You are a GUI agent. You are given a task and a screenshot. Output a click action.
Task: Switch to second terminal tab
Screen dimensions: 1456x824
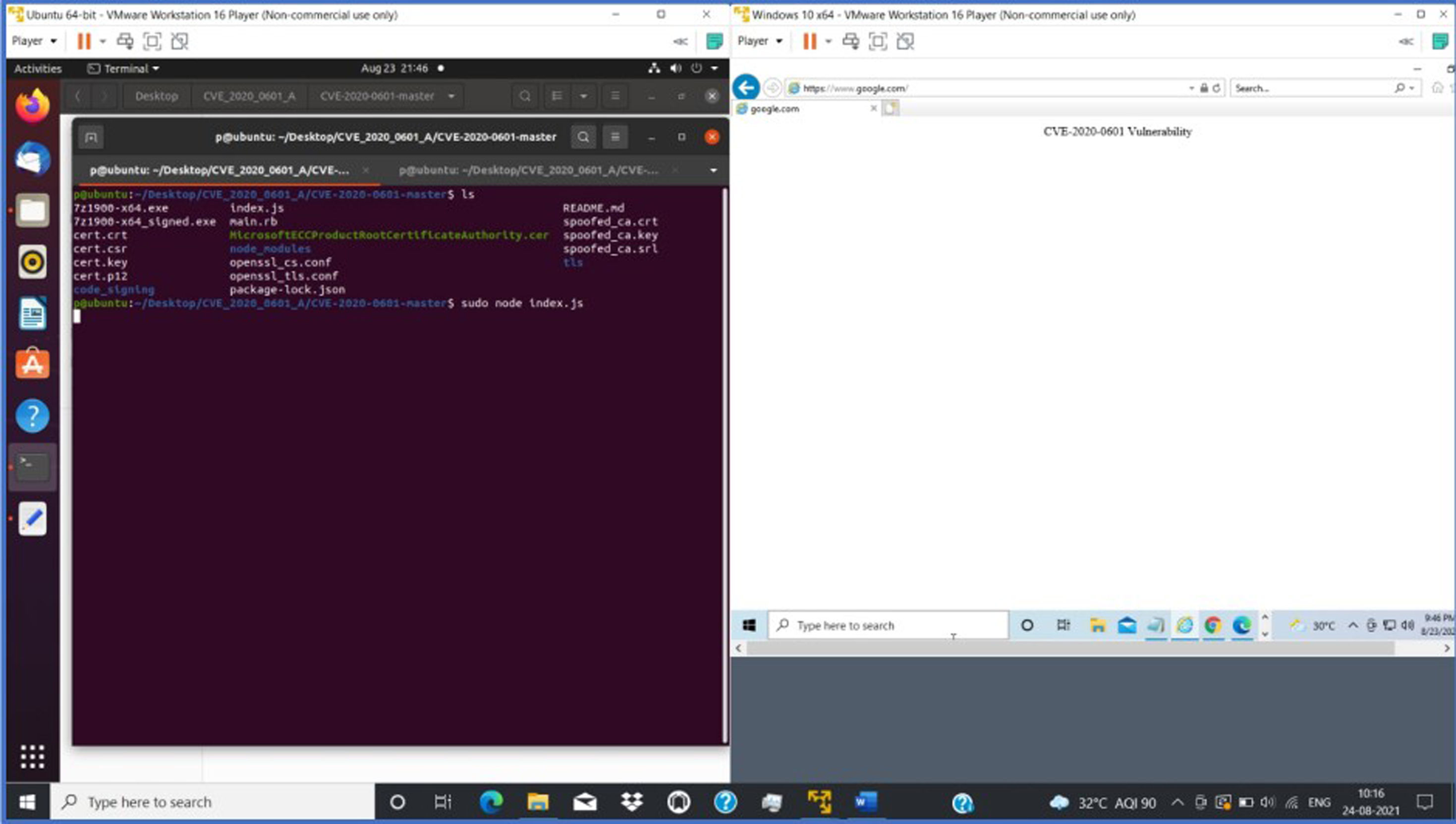[x=528, y=170]
